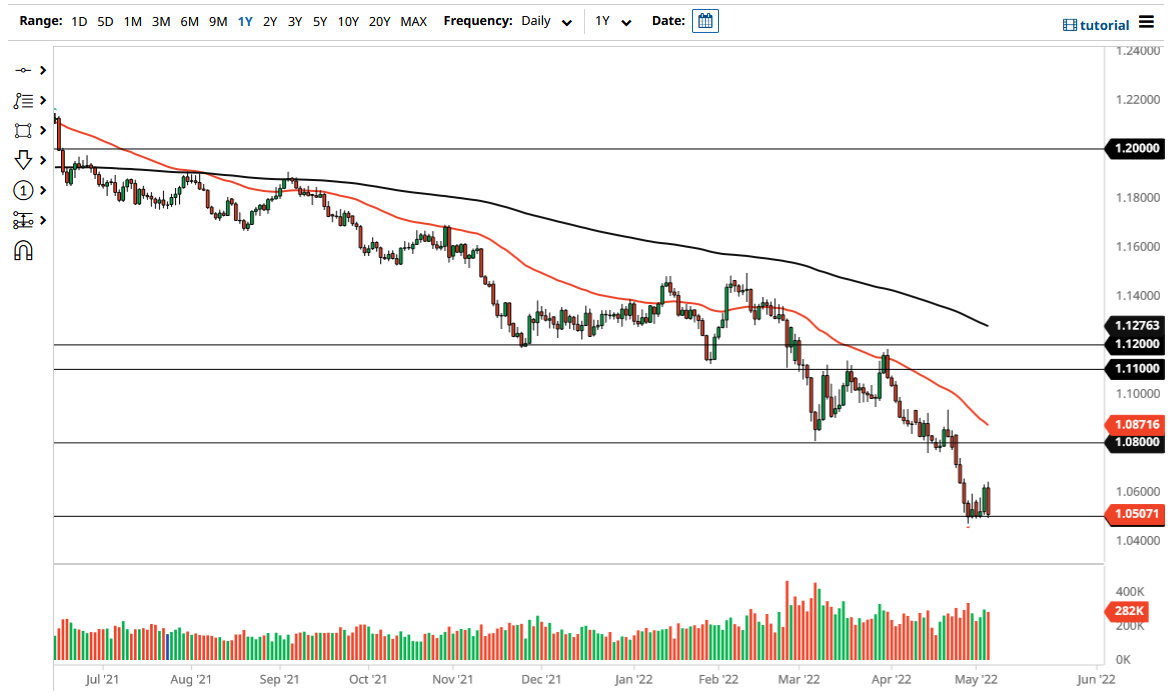Open the measurement tool in the sidebar
Image resolution: width=1171 pixels, height=695 pixels.
pyautogui.click(x=22, y=219)
